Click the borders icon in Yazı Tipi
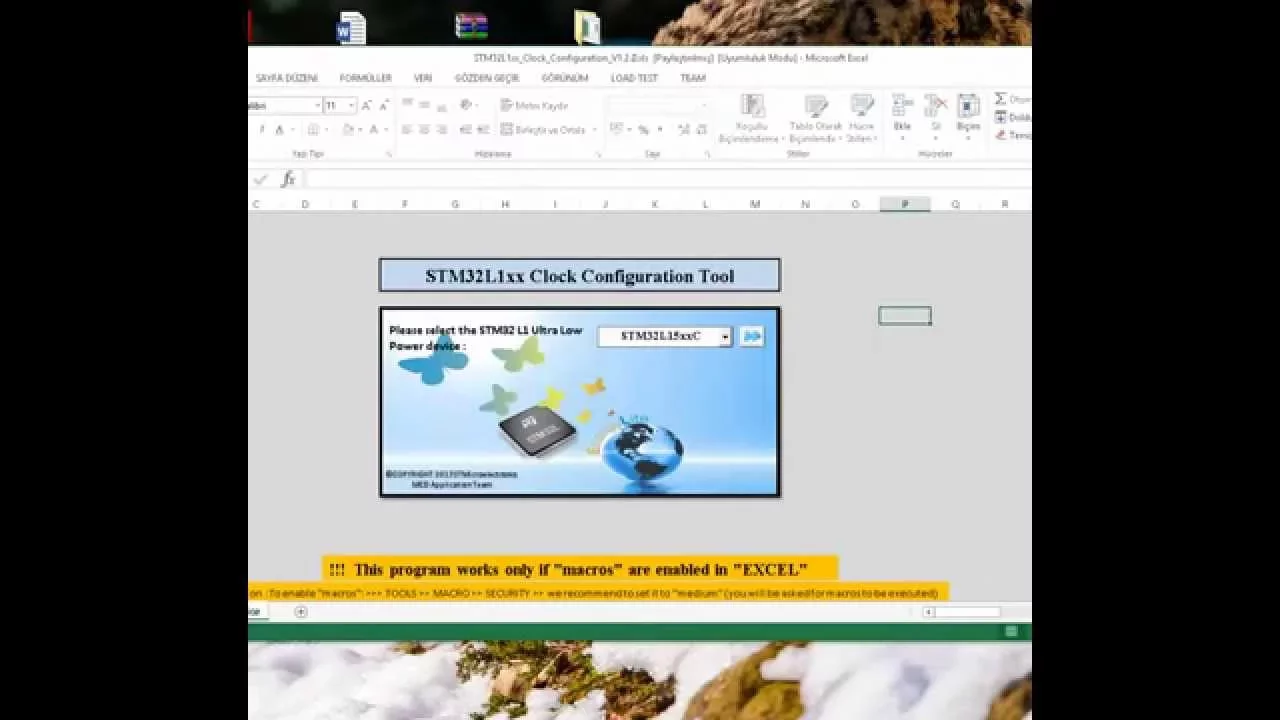The height and width of the screenshot is (720, 1280). pos(313,130)
